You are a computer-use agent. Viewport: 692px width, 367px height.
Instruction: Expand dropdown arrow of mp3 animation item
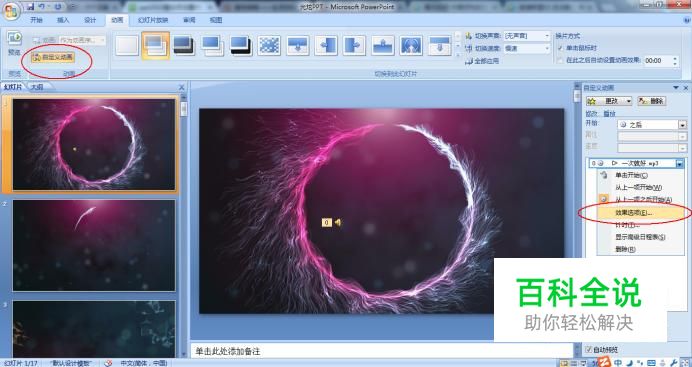click(680, 163)
